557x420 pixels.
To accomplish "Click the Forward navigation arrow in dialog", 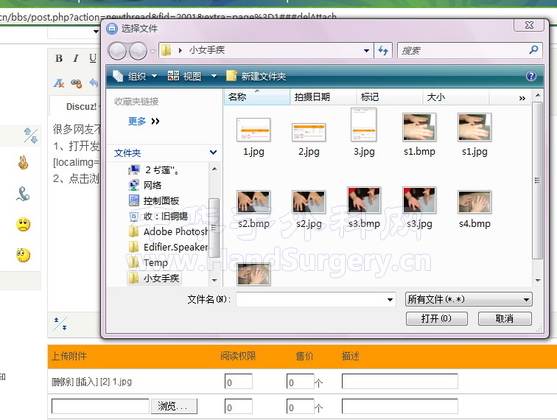I will [x=138, y=51].
